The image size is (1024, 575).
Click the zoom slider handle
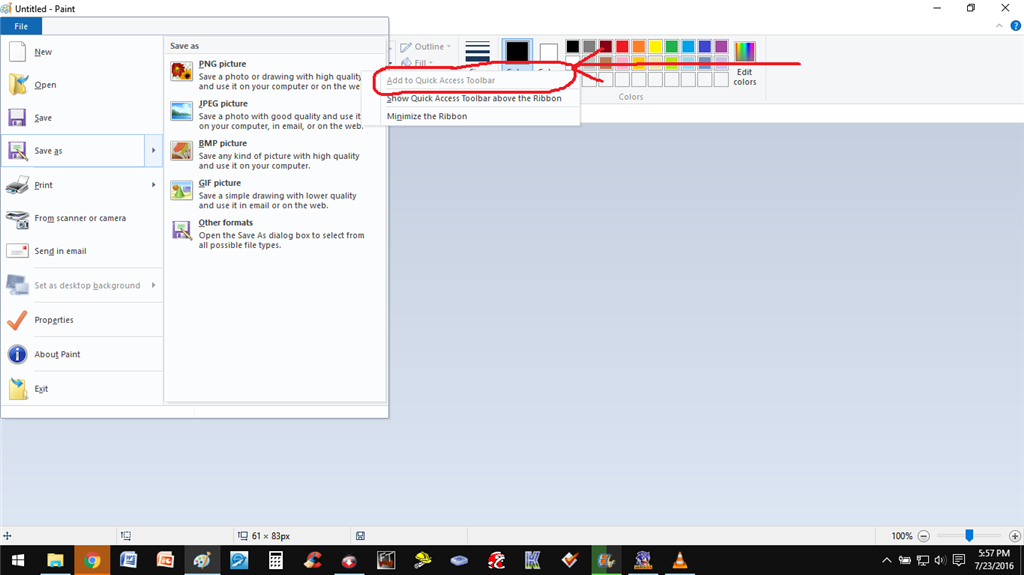(969, 536)
